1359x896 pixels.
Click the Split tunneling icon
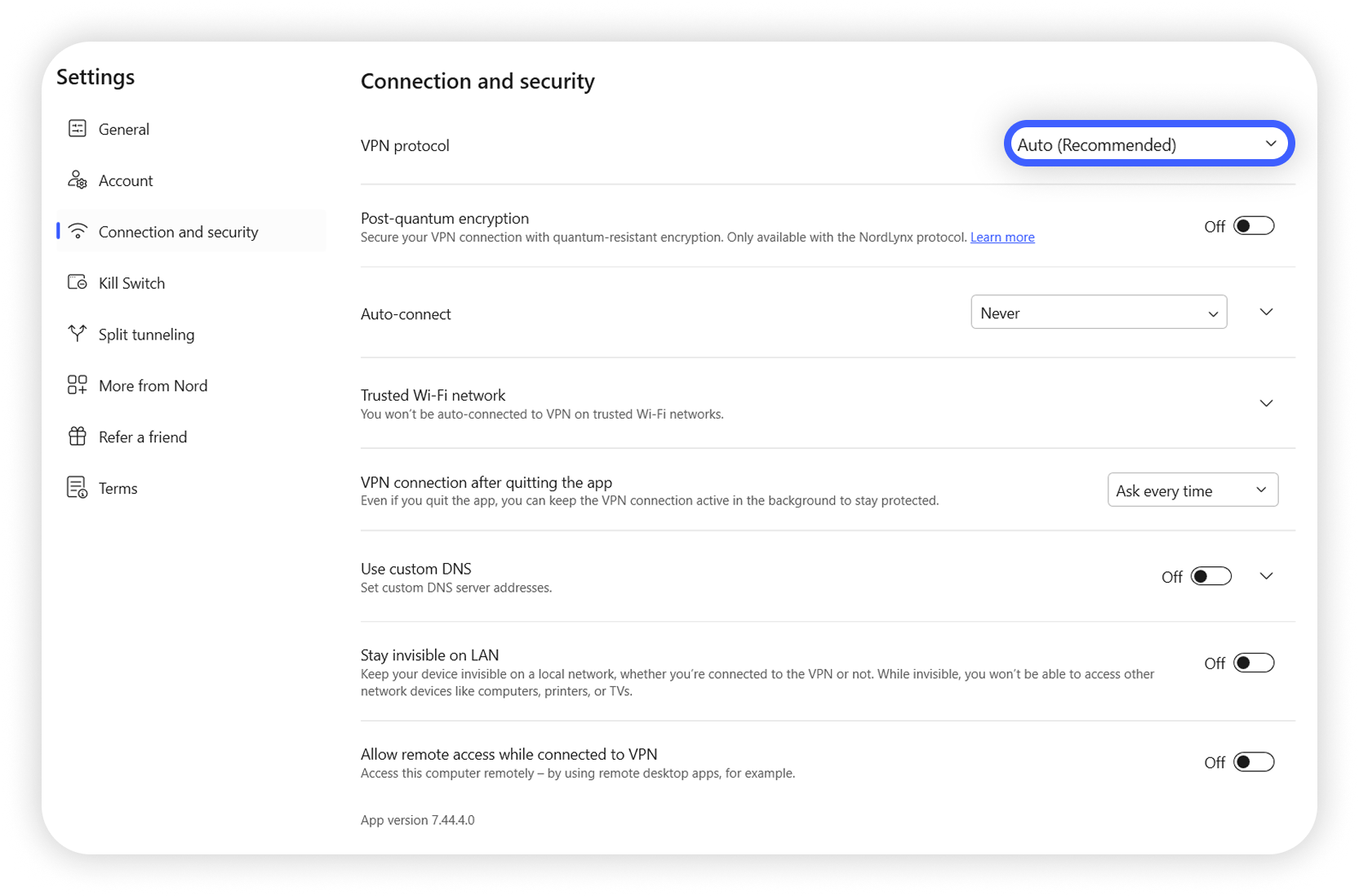click(78, 334)
